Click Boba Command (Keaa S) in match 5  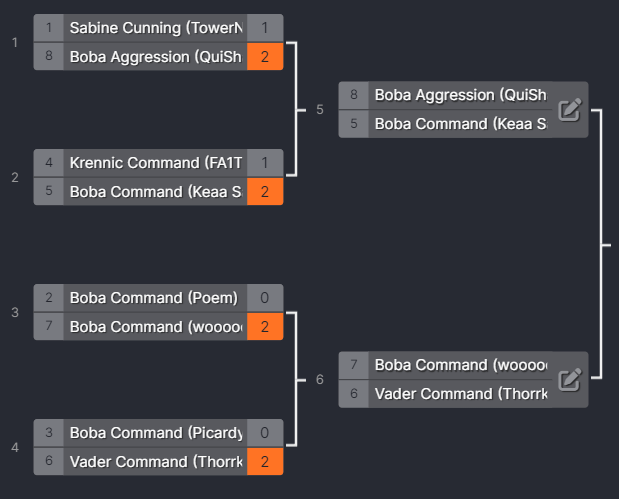tap(460, 124)
